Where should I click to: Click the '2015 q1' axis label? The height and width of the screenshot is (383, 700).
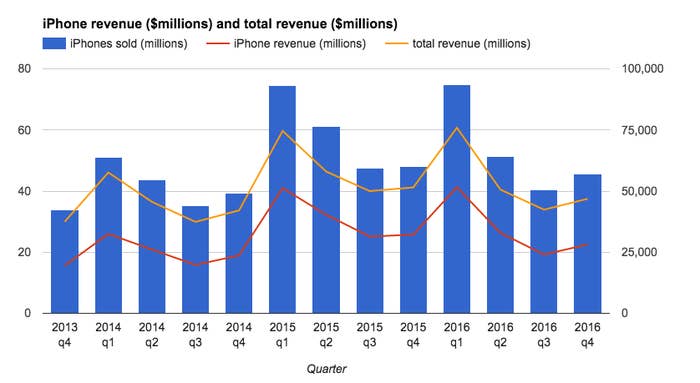pos(282,335)
